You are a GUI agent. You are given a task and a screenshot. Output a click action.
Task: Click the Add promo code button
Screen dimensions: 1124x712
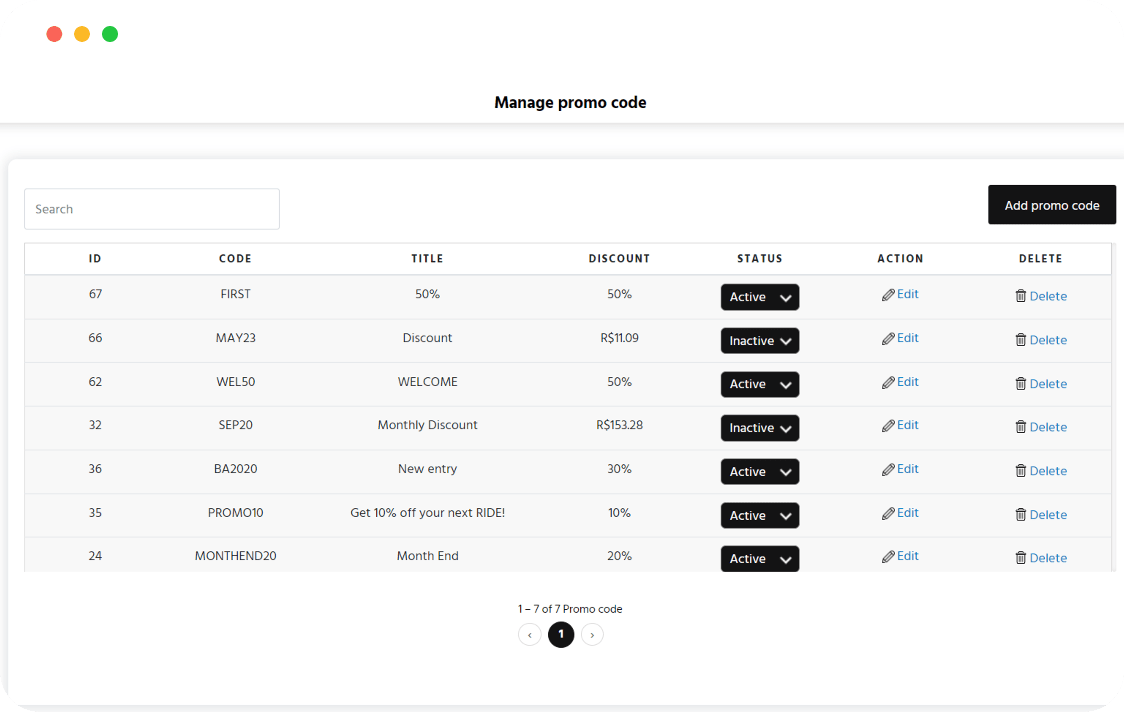coord(1051,204)
